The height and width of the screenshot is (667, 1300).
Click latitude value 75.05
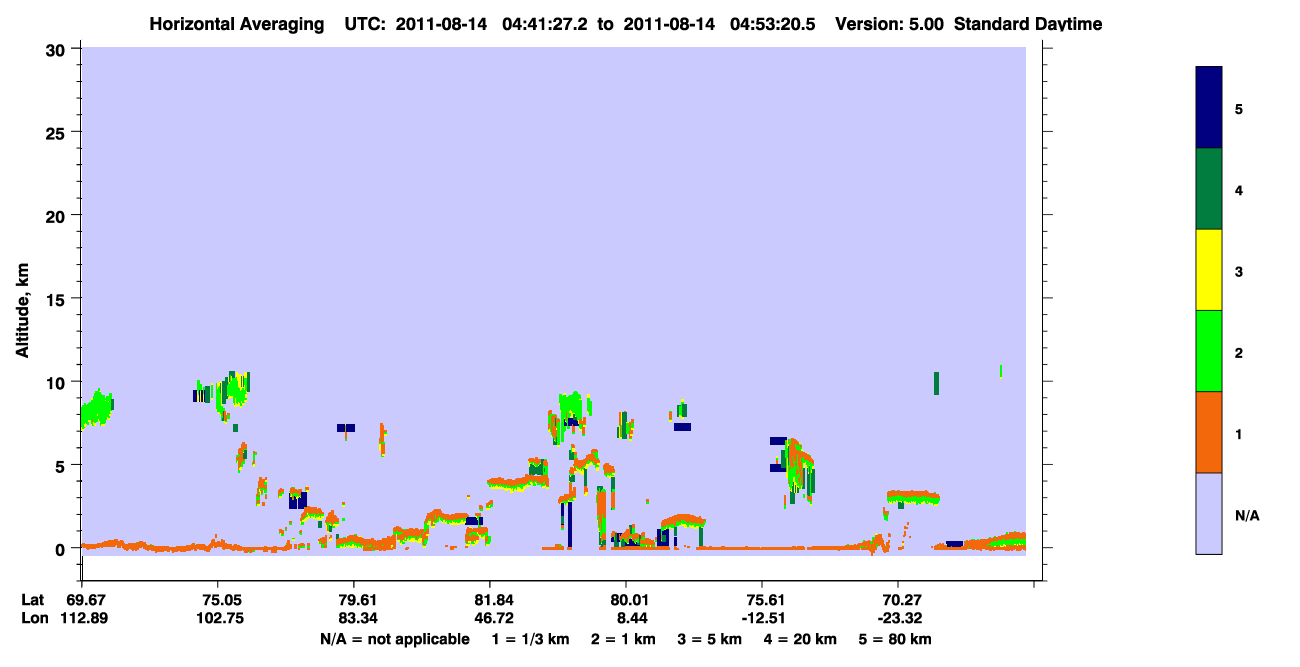click(218, 600)
